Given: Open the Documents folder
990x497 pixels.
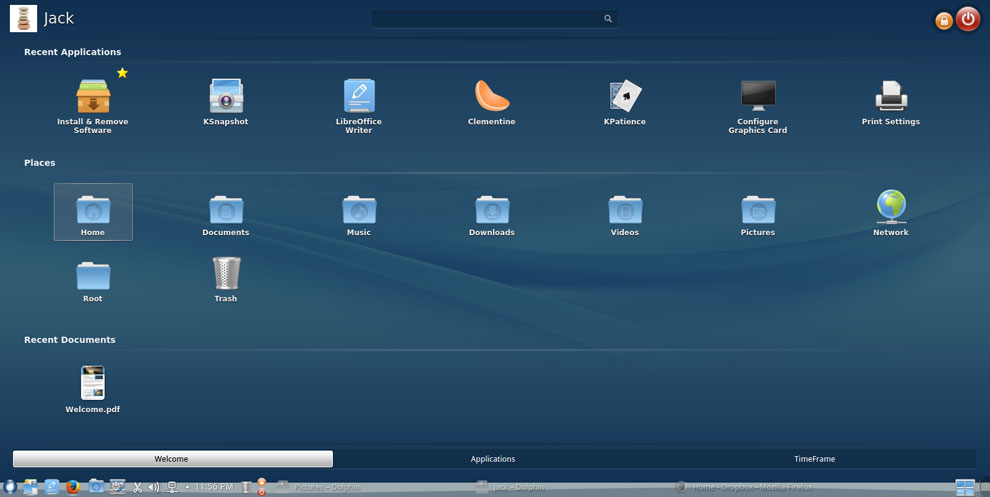Looking at the screenshot, I should [226, 215].
